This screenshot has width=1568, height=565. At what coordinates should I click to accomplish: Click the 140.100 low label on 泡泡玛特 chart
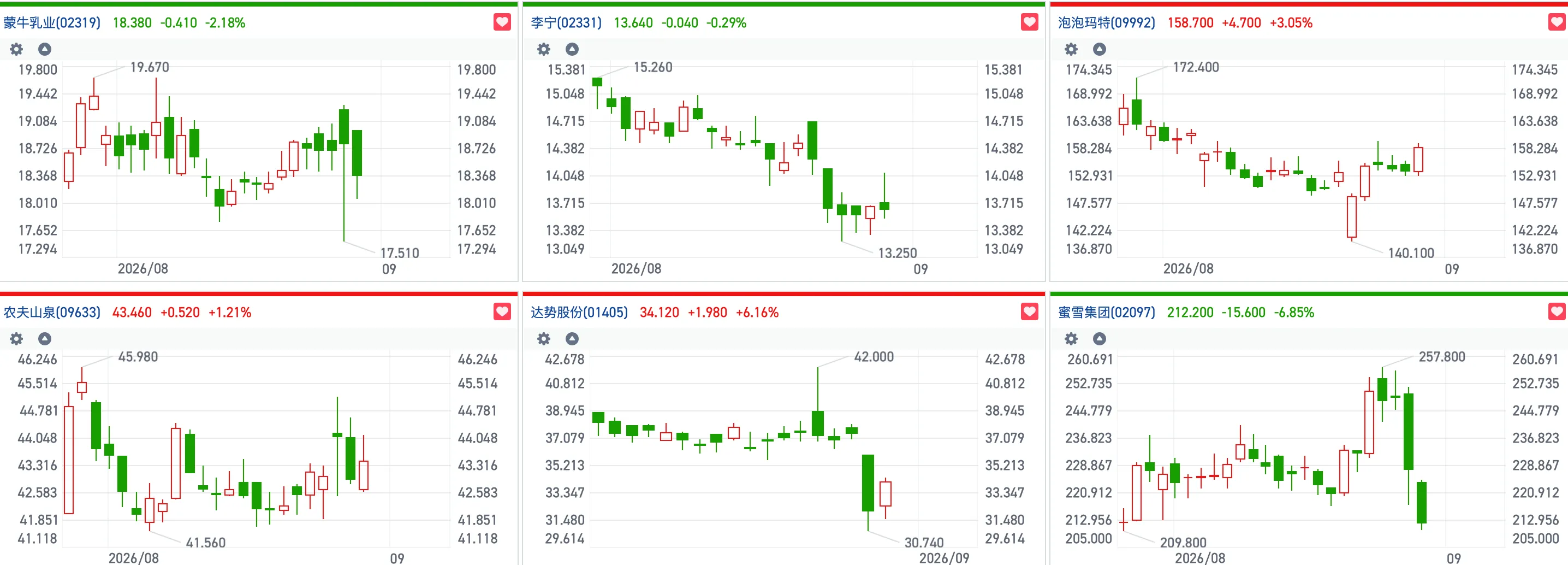tap(1411, 253)
